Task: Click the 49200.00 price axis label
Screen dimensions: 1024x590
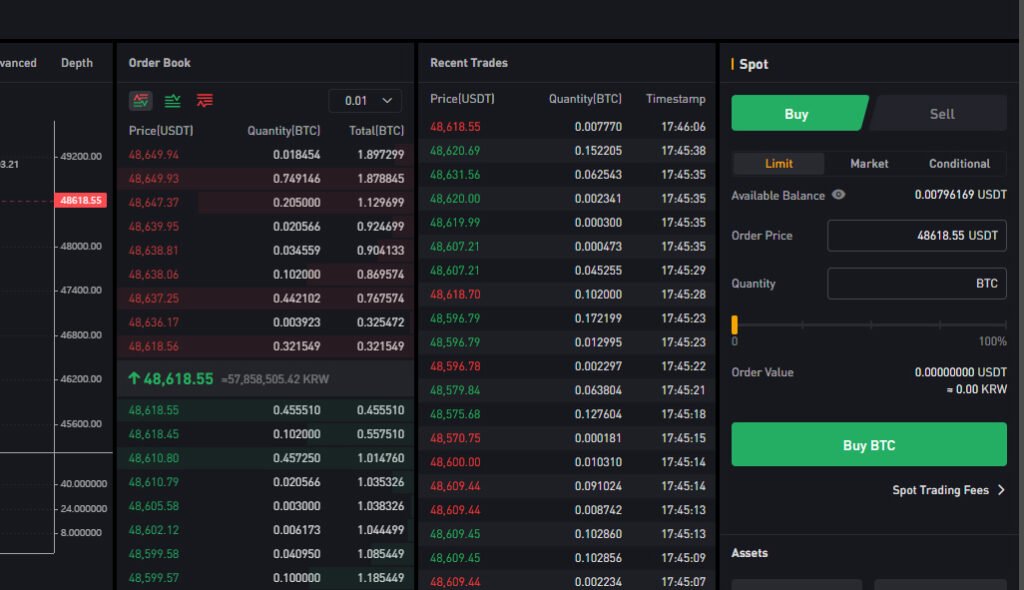Action: [x=81, y=156]
